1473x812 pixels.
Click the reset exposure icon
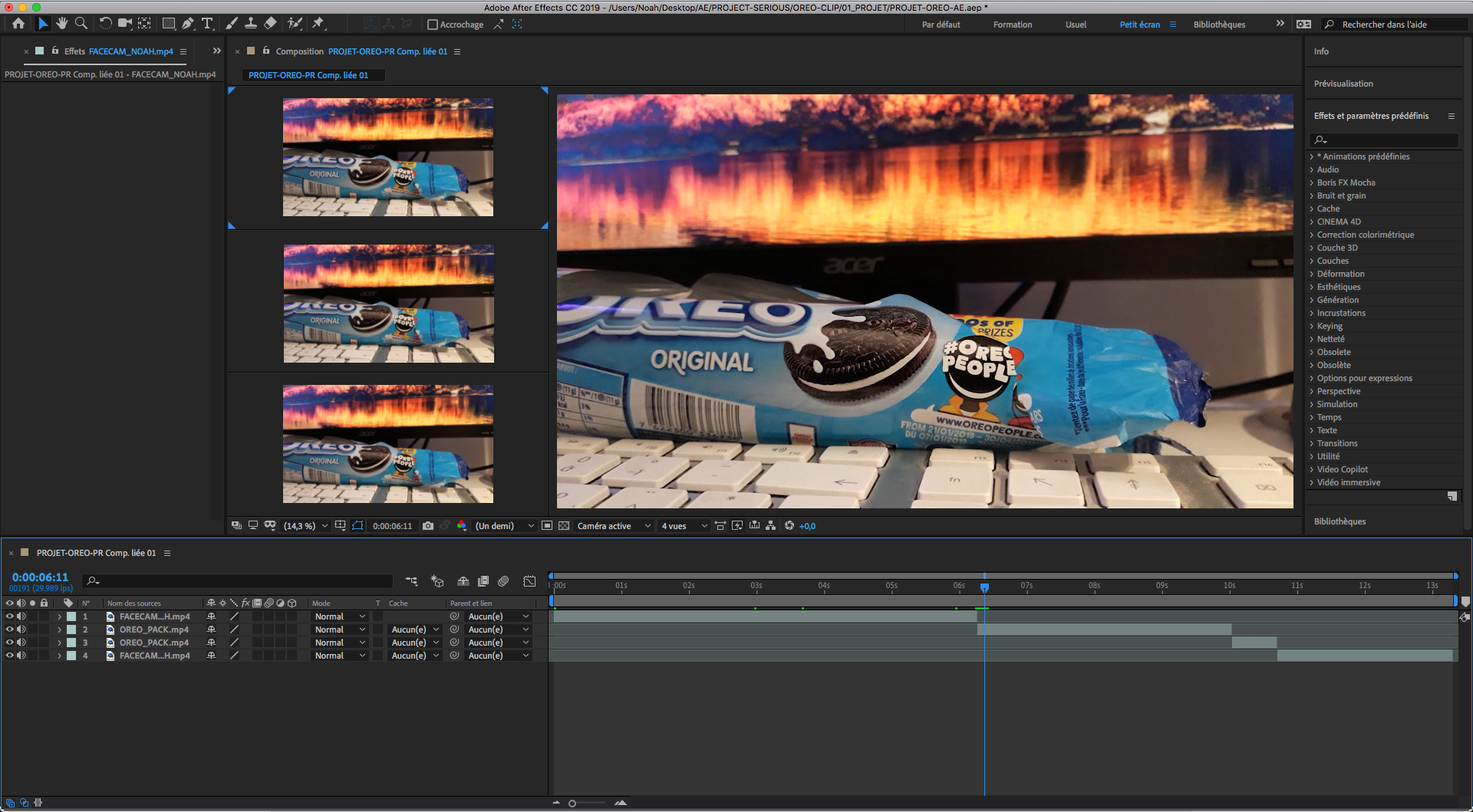tap(789, 526)
